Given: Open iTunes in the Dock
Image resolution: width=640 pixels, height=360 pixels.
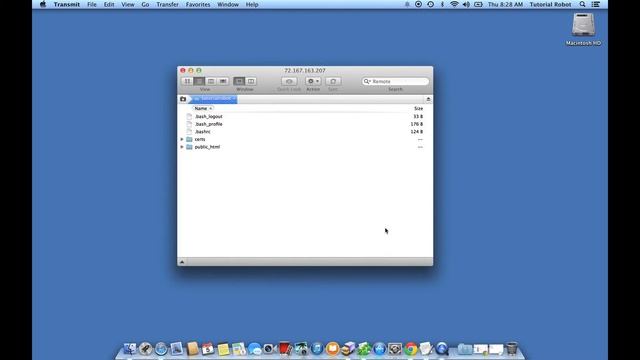Looking at the screenshot, I should [x=317, y=349].
